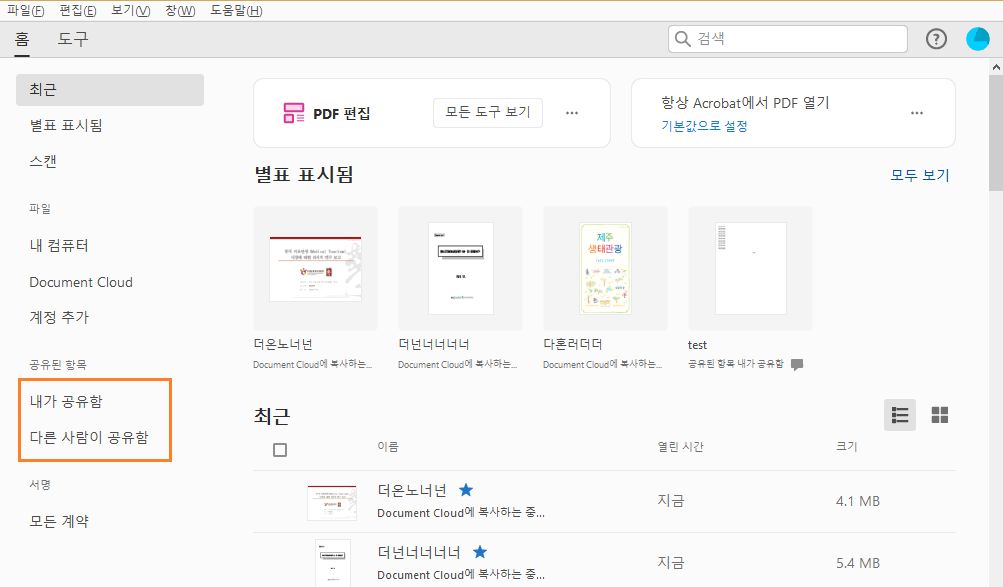Click the search magnifier icon
The height and width of the screenshot is (587, 1003).
[681, 37]
